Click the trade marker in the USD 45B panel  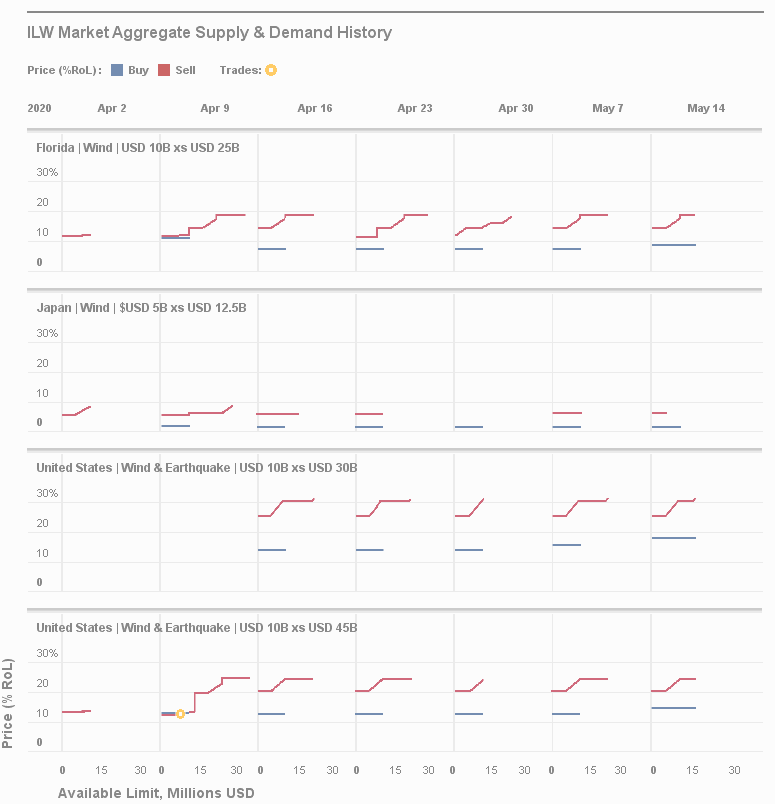180,714
